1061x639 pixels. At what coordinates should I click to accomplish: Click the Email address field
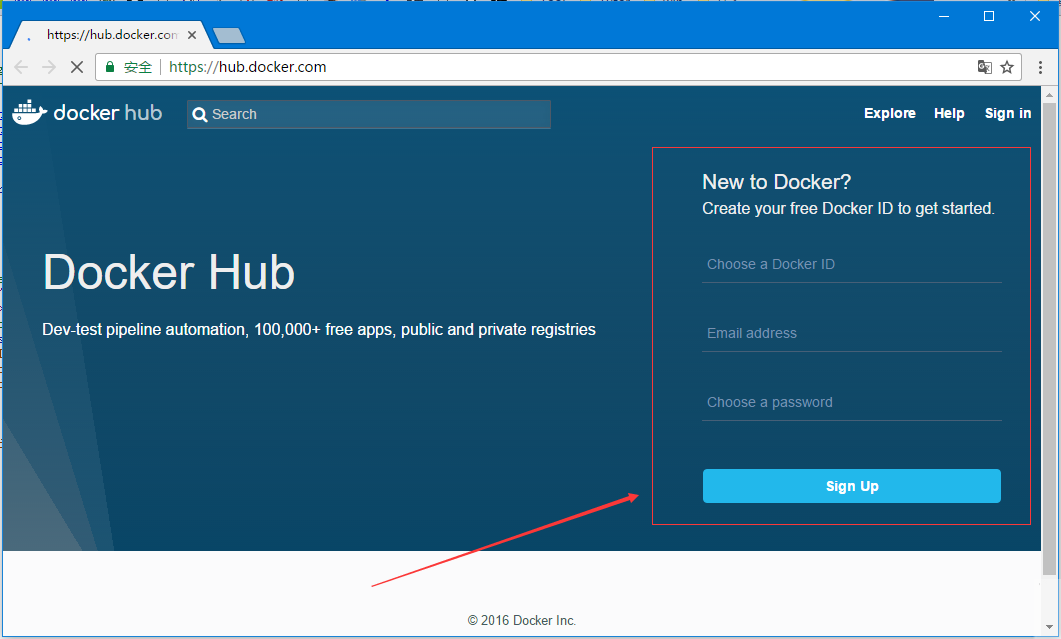click(x=852, y=334)
